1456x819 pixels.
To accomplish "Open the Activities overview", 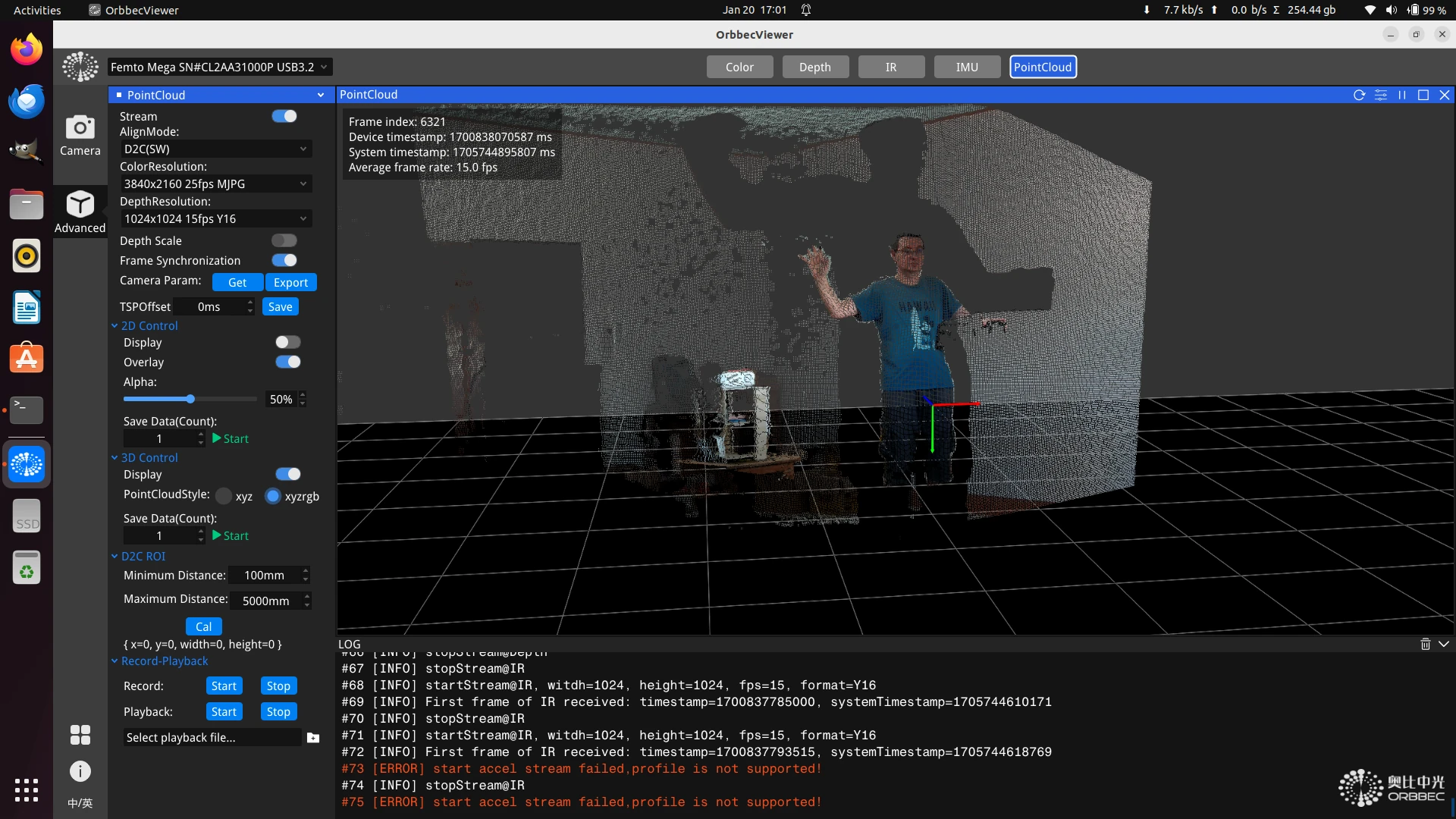I will coord(37,10).
